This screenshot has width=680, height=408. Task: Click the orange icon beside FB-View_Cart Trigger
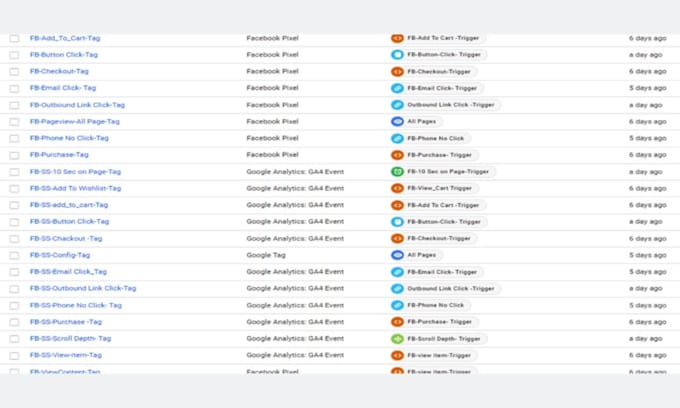pyautogui.click(x=397, y=188)
